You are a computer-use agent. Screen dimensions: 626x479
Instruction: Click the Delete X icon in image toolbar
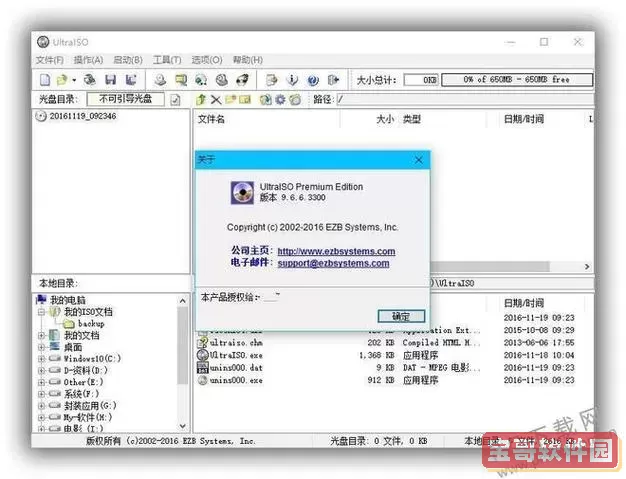(216, 99)
